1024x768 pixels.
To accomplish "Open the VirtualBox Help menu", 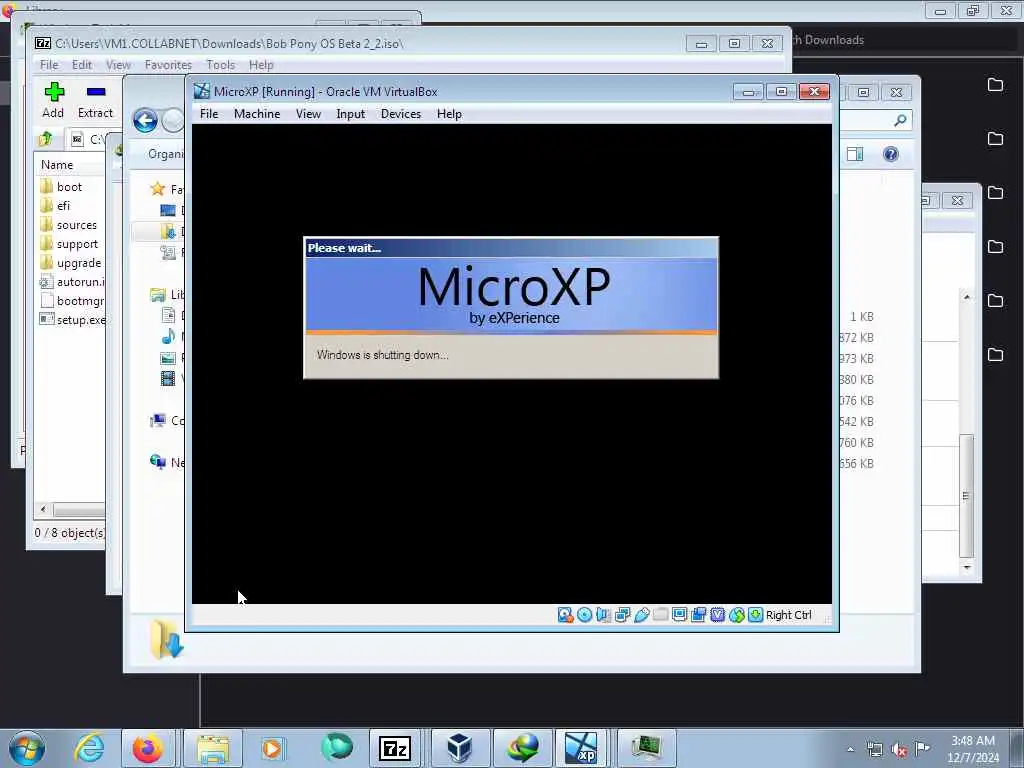I will (449, 114).
